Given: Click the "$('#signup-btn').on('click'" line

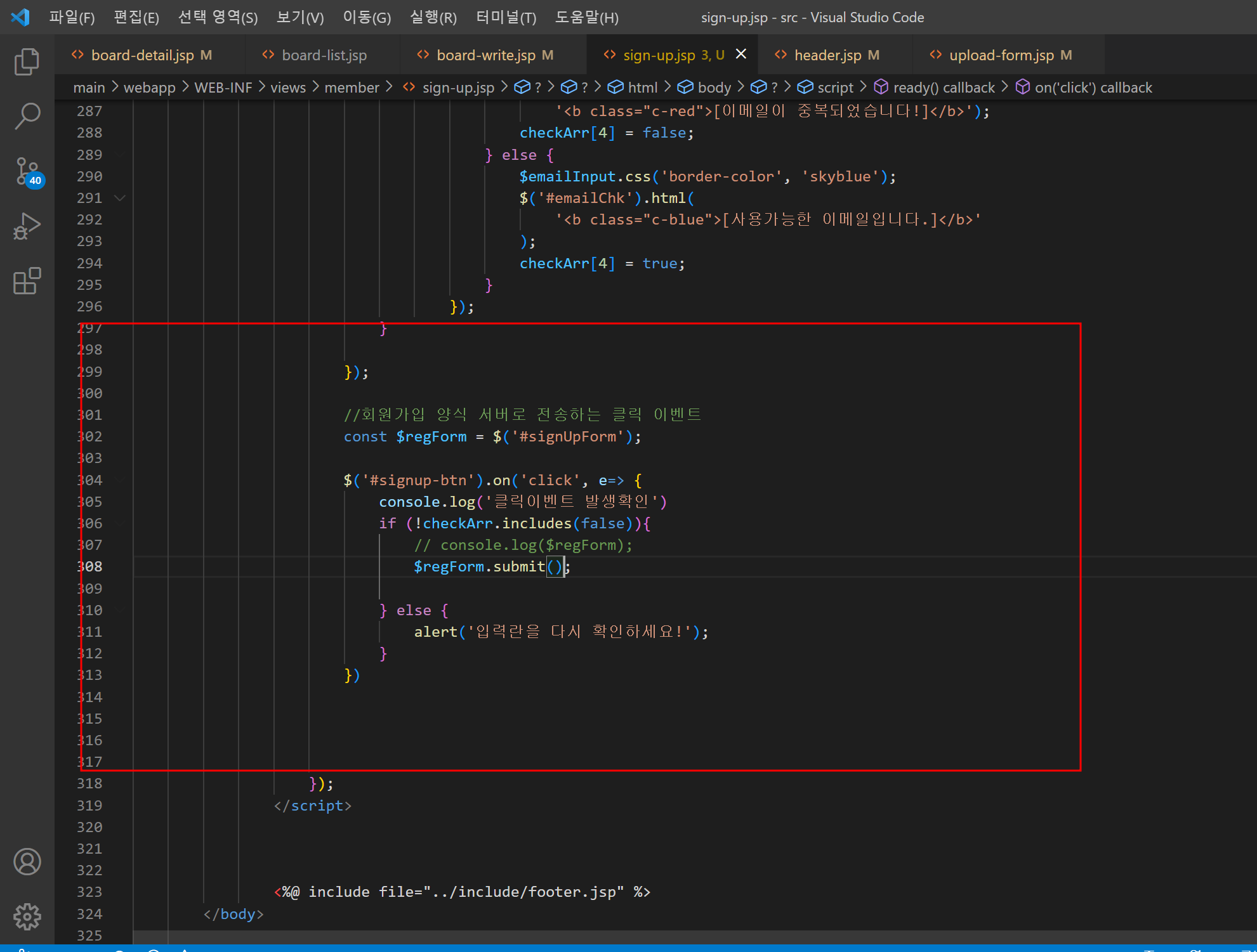Looking at the screenshot, I should [493, 480].
